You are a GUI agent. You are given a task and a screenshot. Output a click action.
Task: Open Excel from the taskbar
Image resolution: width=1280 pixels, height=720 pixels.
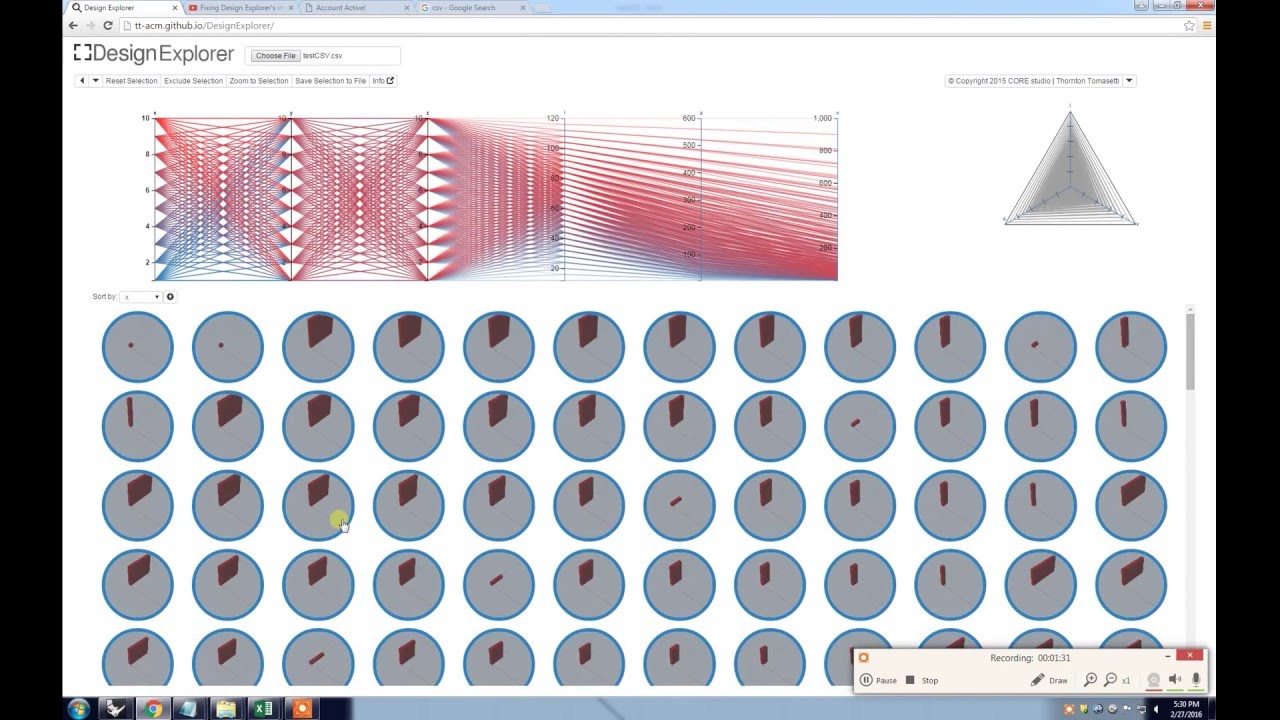263,708
